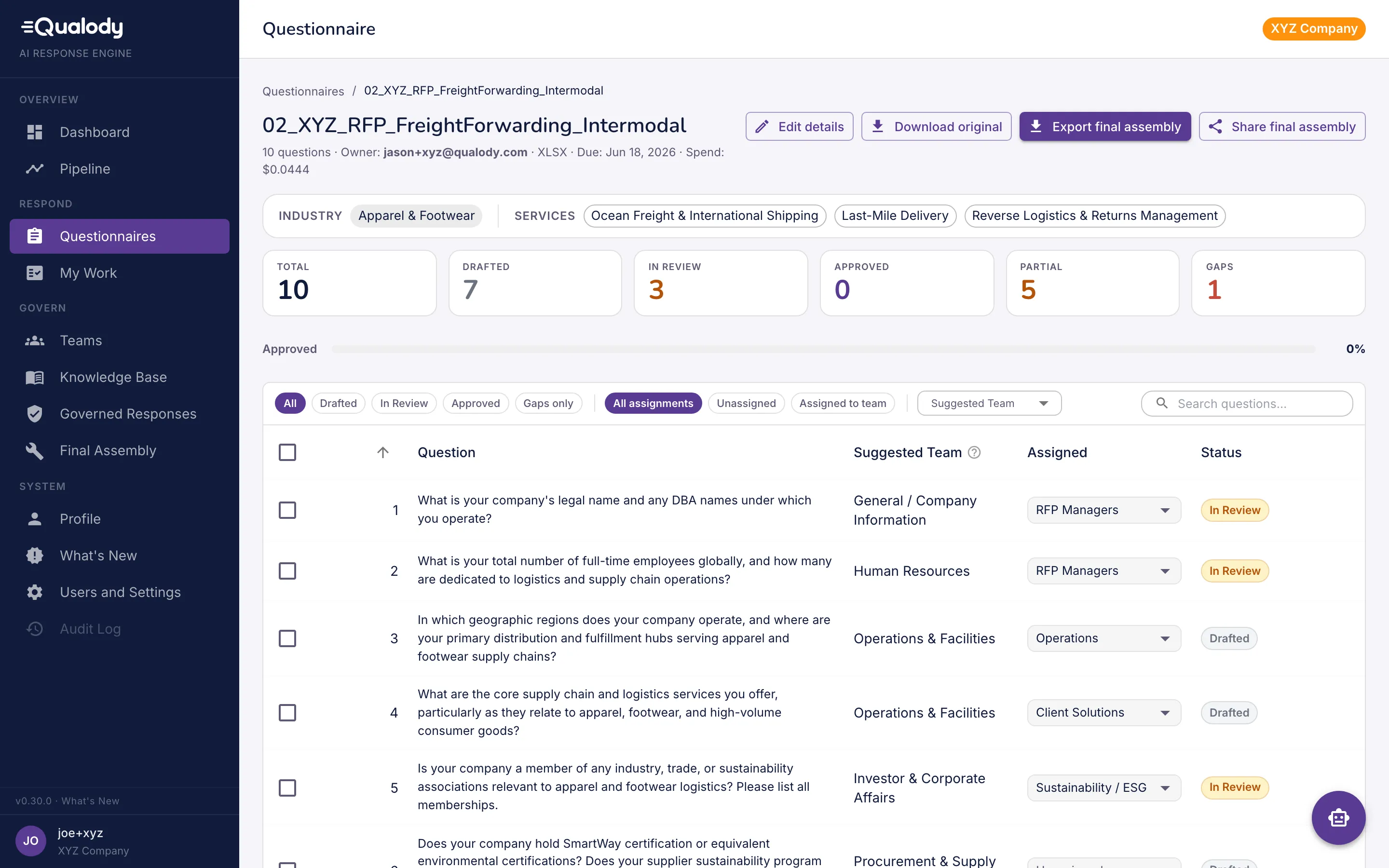The height and width of the screenshot is (868, 1389).
Task: Click the In Review status badge for question 5
Action: (1235, 787)
